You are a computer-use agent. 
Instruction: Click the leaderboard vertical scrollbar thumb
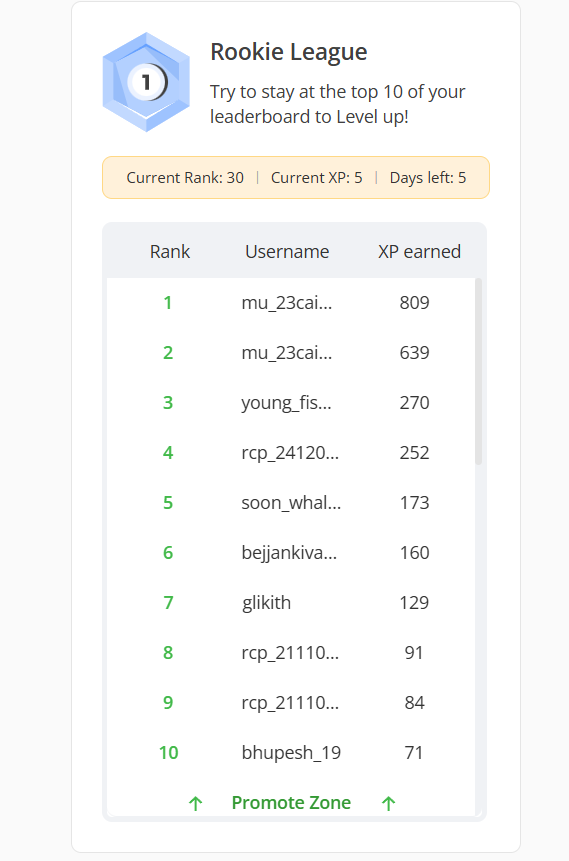pyautogui.click(x=478, y=372)
